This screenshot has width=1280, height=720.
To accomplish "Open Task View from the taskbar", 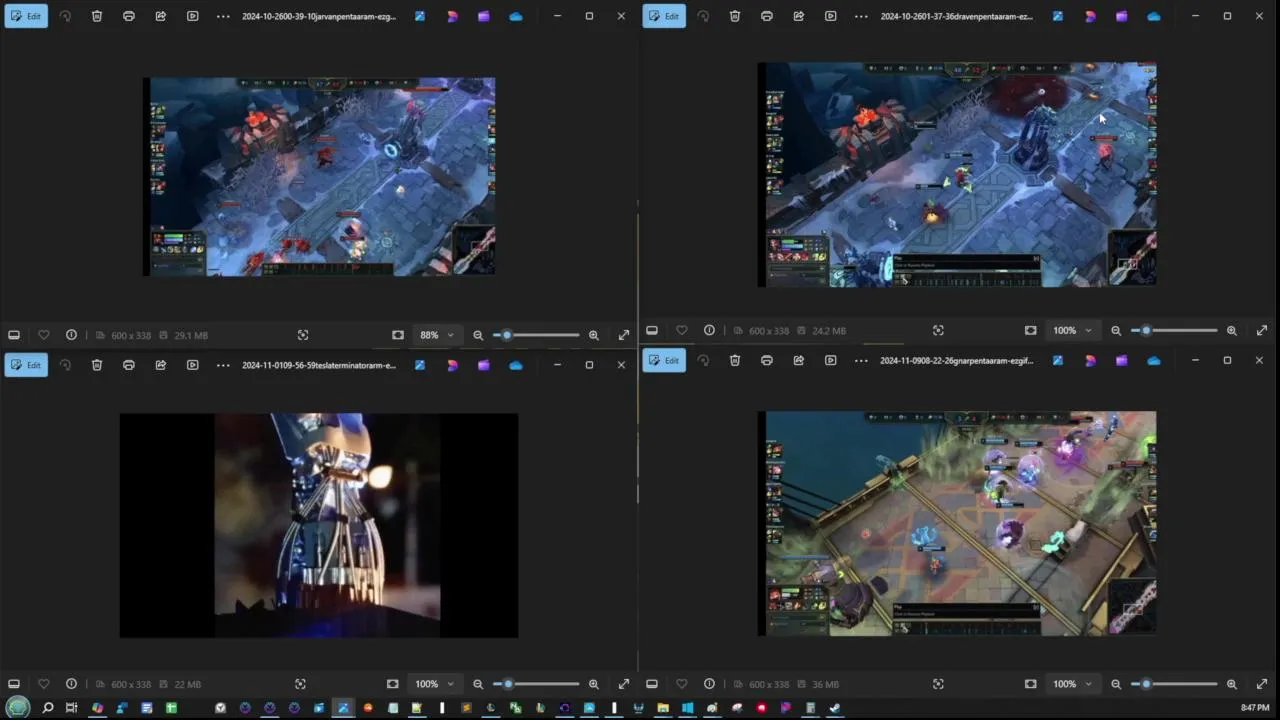I will coord(71,708).
